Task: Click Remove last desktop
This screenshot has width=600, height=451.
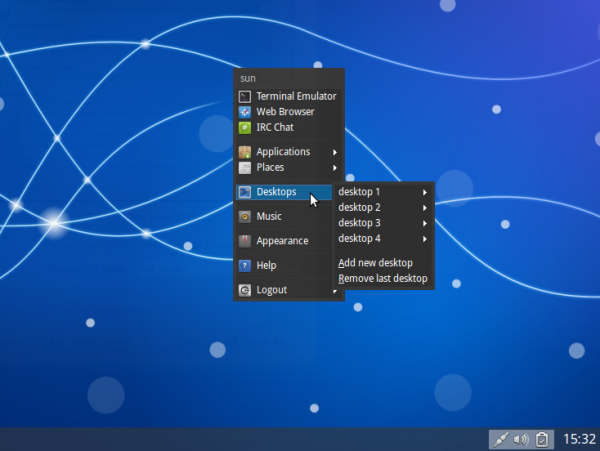Action: [383, 278]
